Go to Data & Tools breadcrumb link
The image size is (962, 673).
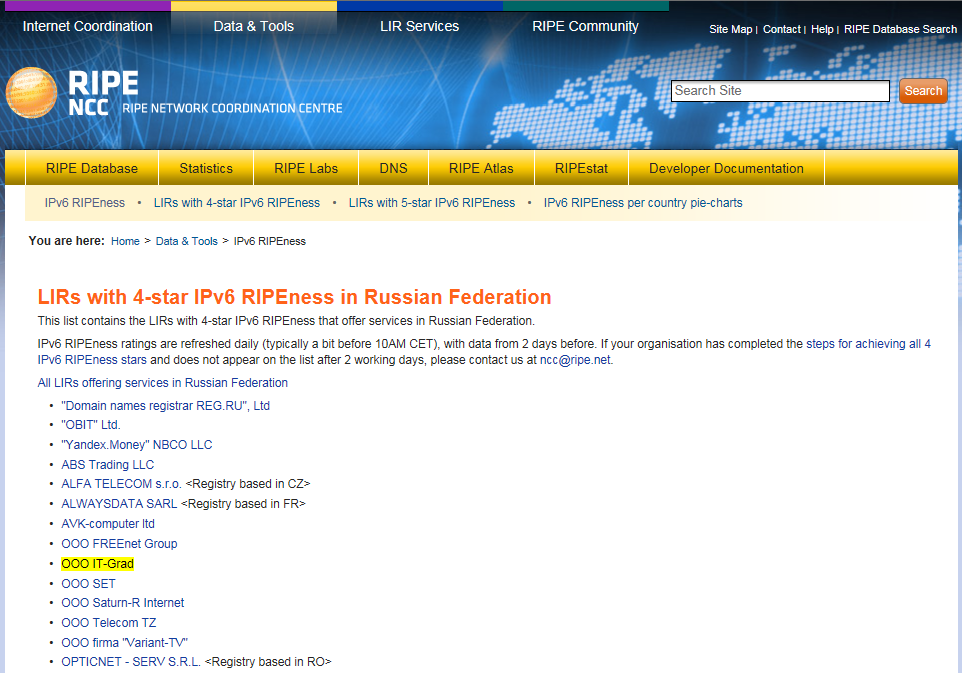click(x=187, y=241)
